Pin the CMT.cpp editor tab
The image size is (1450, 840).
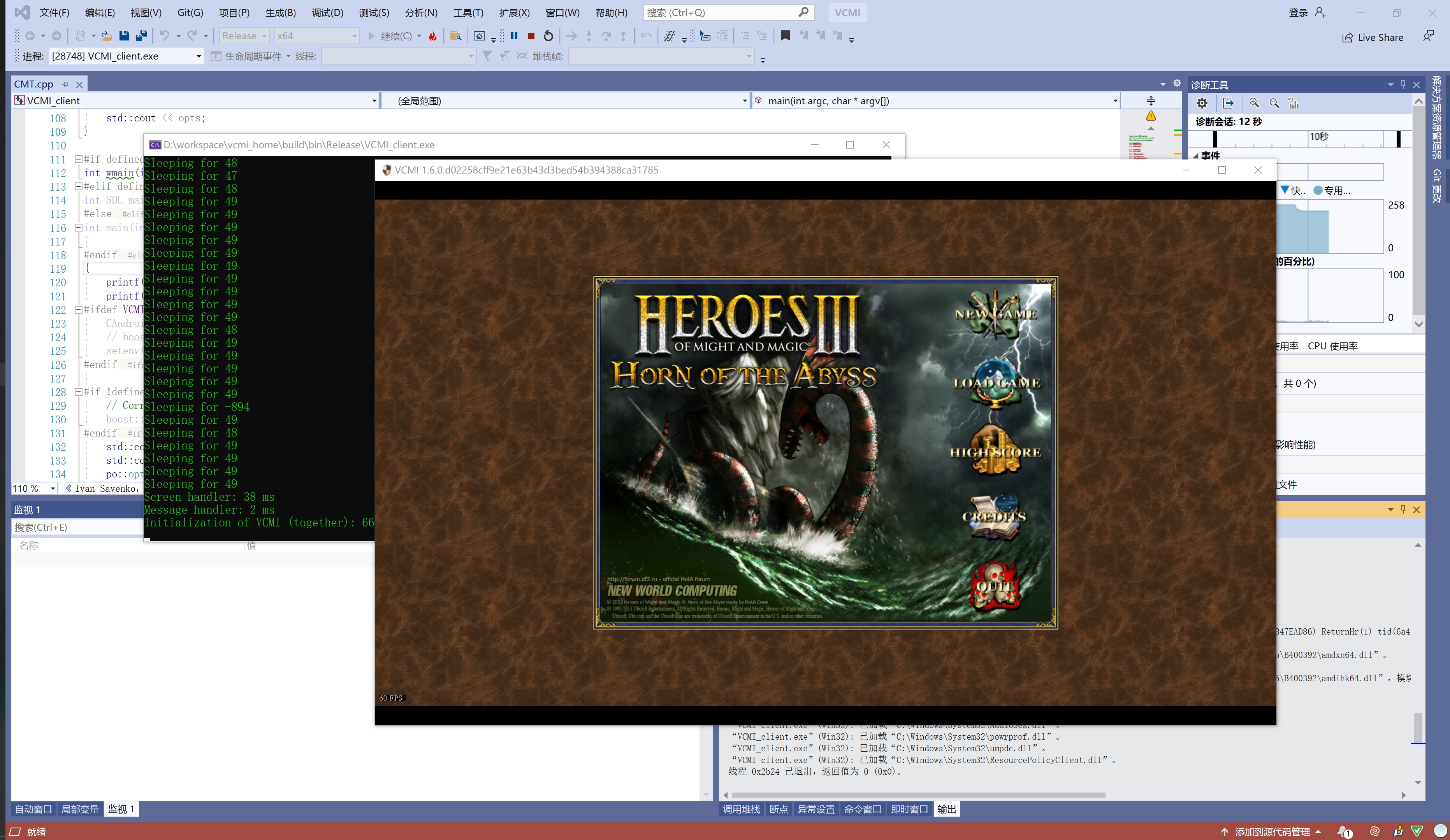click(65, 84)
